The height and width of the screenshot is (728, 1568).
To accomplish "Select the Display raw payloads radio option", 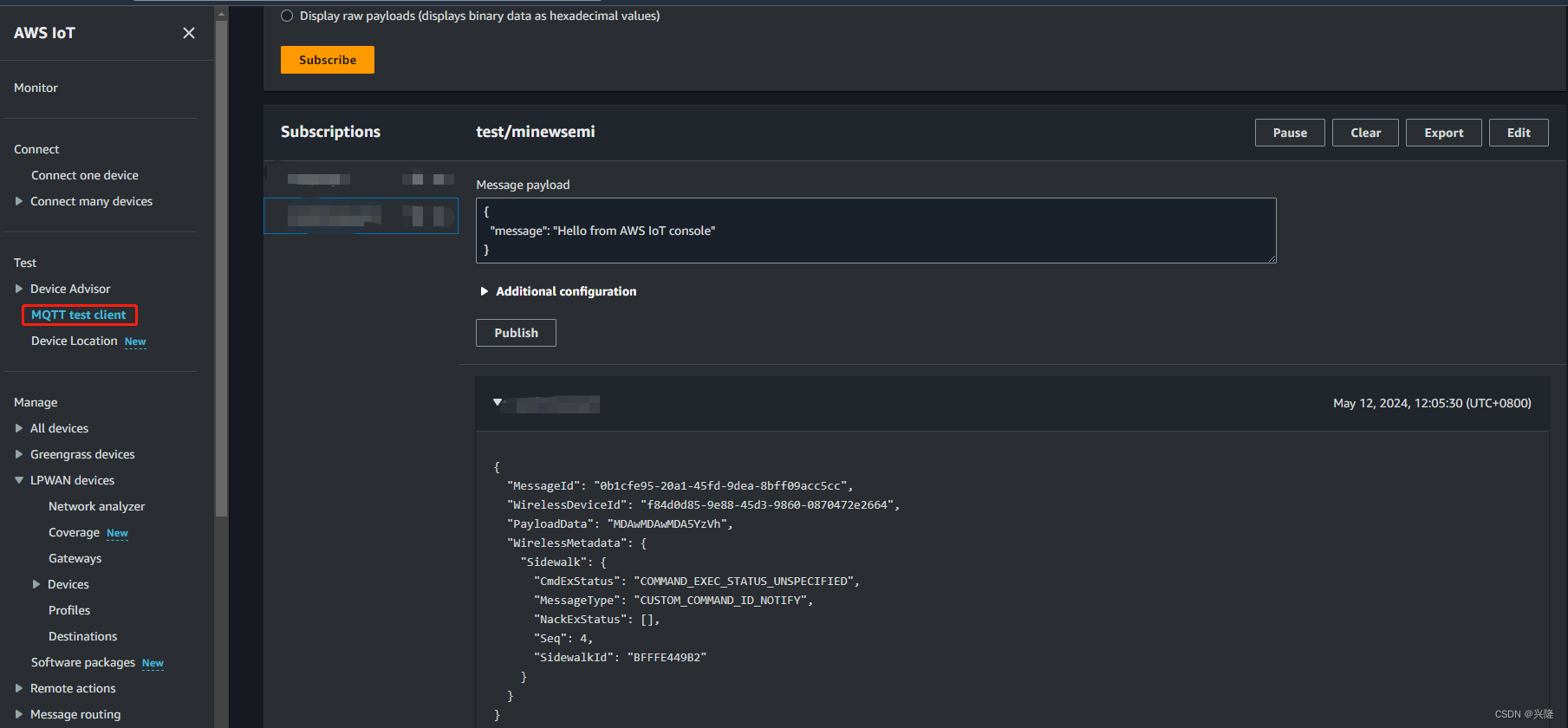I will point(287,16).
